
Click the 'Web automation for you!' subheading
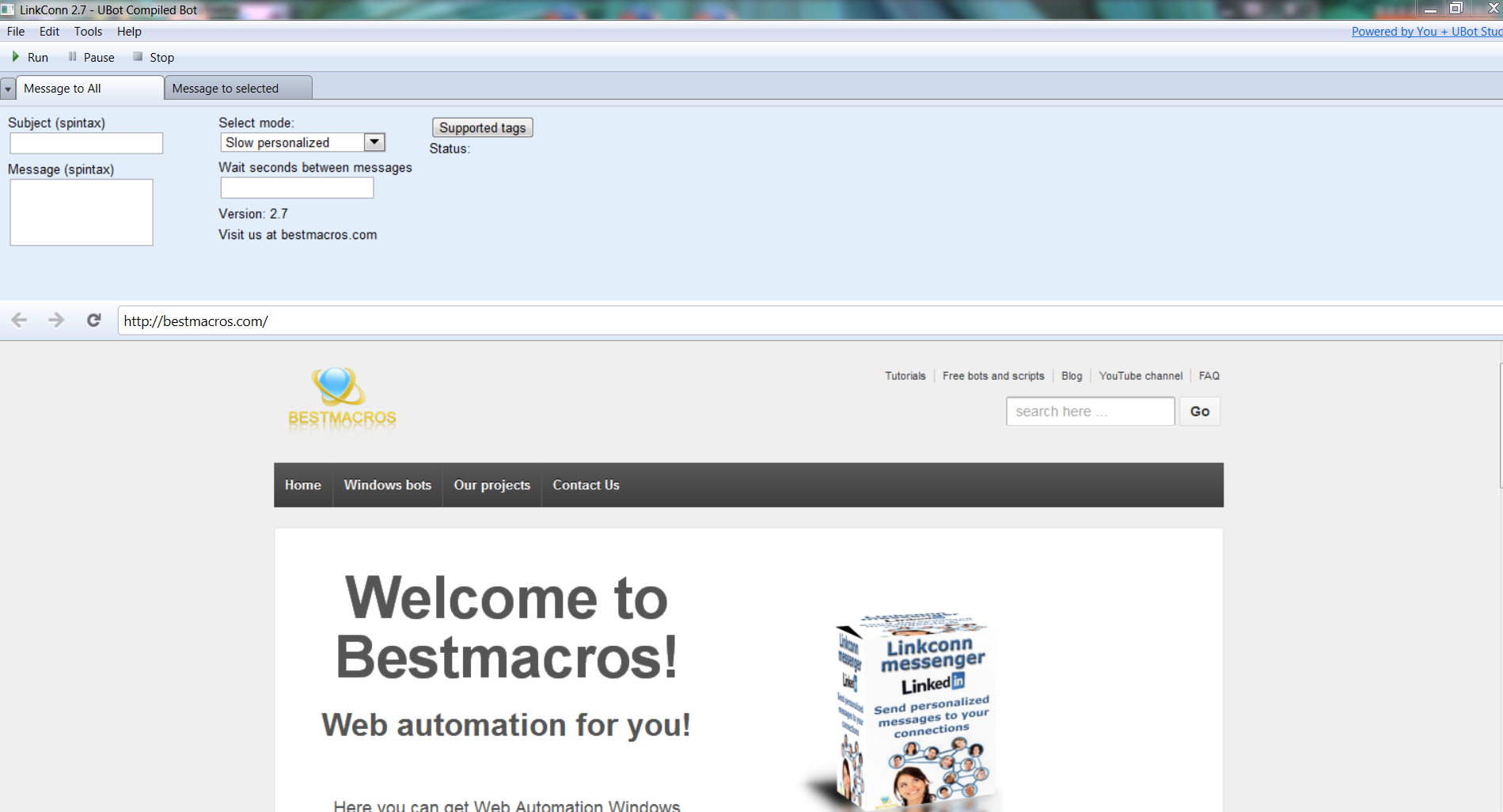coord(506,725)
